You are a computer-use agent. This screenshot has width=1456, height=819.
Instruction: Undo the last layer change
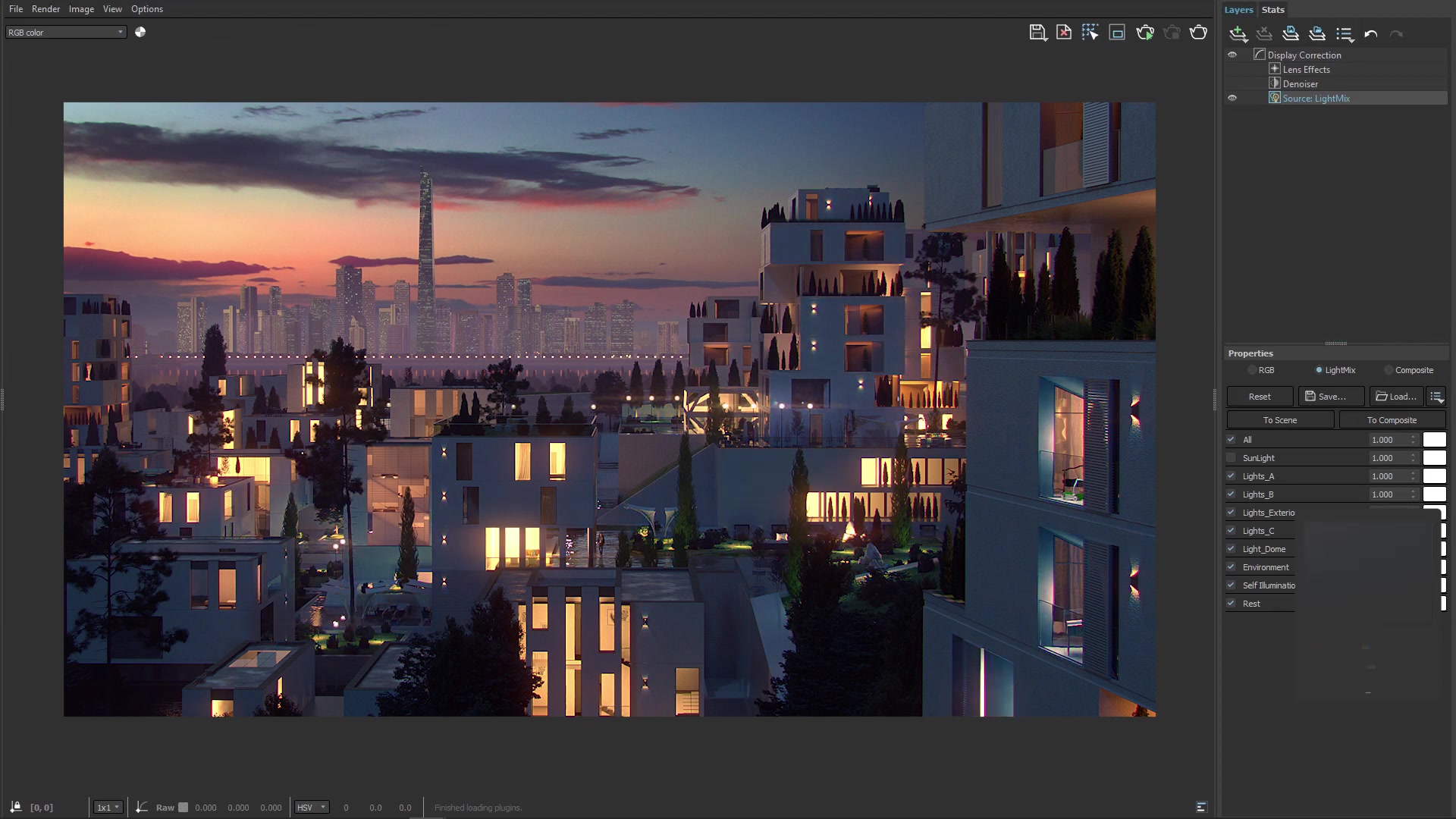pyautogui.click(x=1370, y=33)
